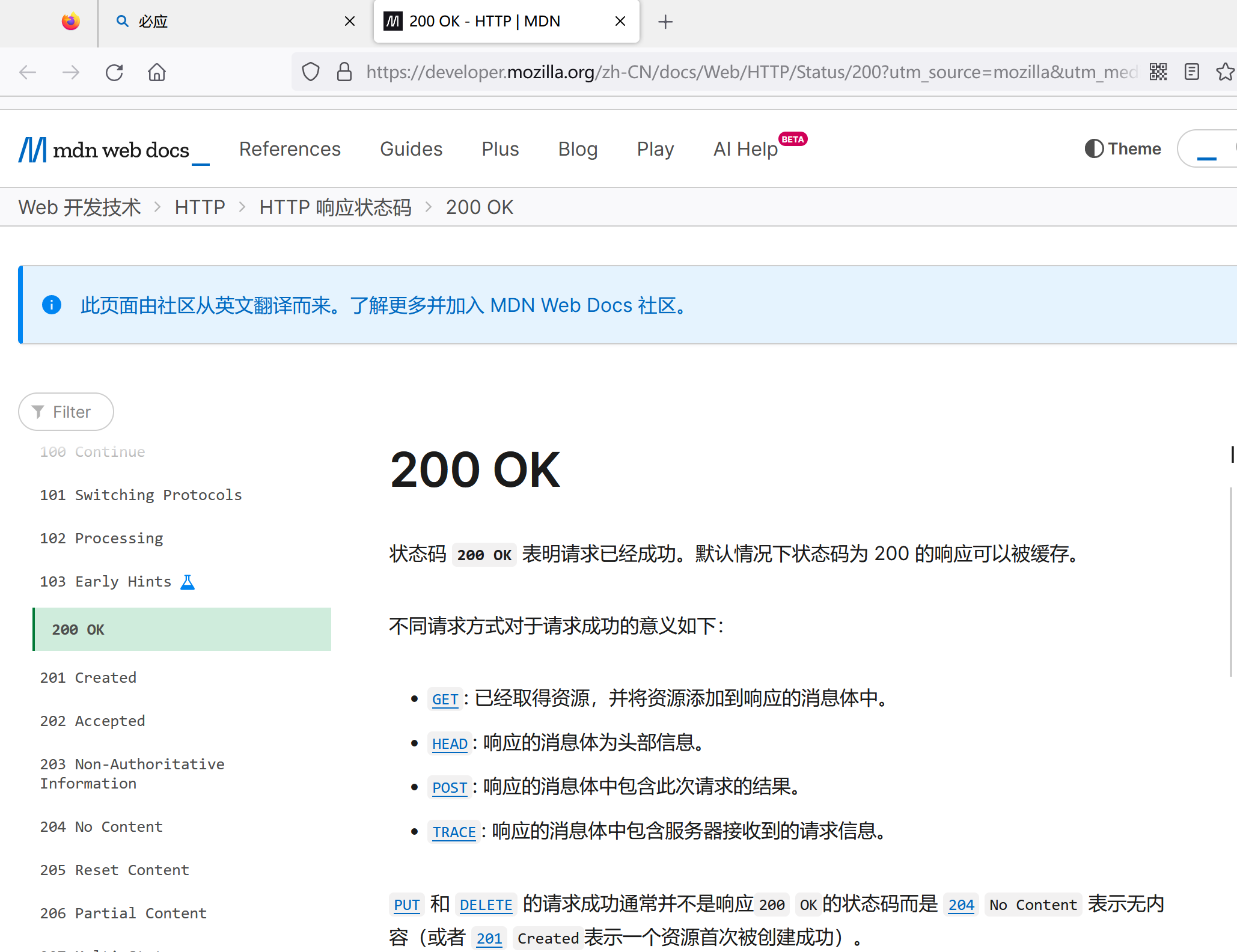Open the Theme selector
The image size is (1237, 952).
pyautogui.click(x=1122, y=148)
